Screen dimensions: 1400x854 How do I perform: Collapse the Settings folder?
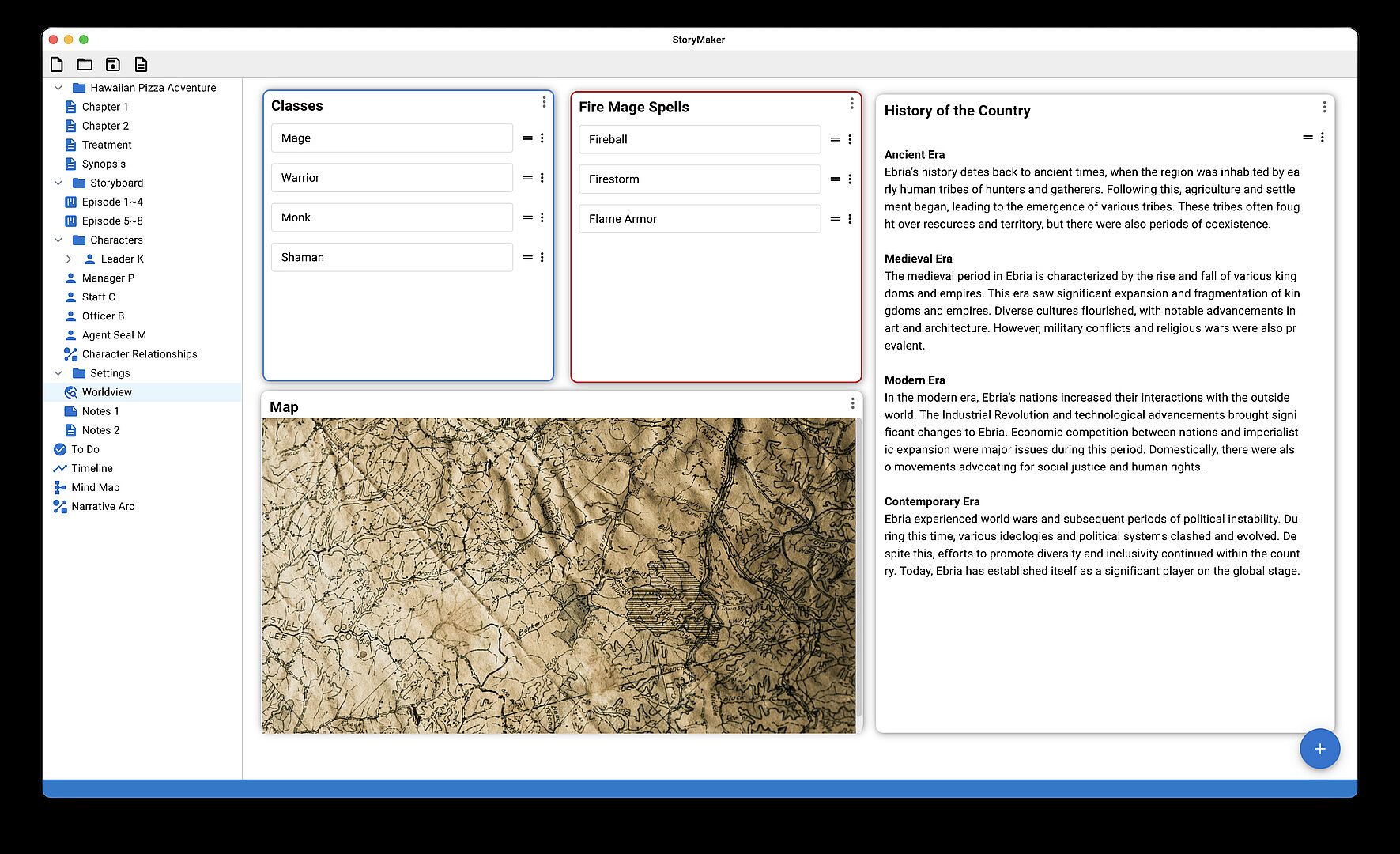58,373
